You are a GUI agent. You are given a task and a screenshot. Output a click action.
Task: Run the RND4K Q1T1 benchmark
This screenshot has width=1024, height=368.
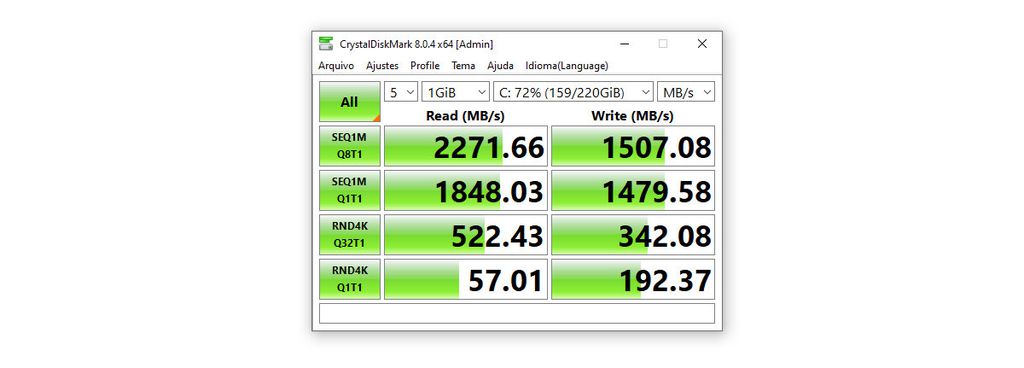pyautogui.click(x=349, y=279)
